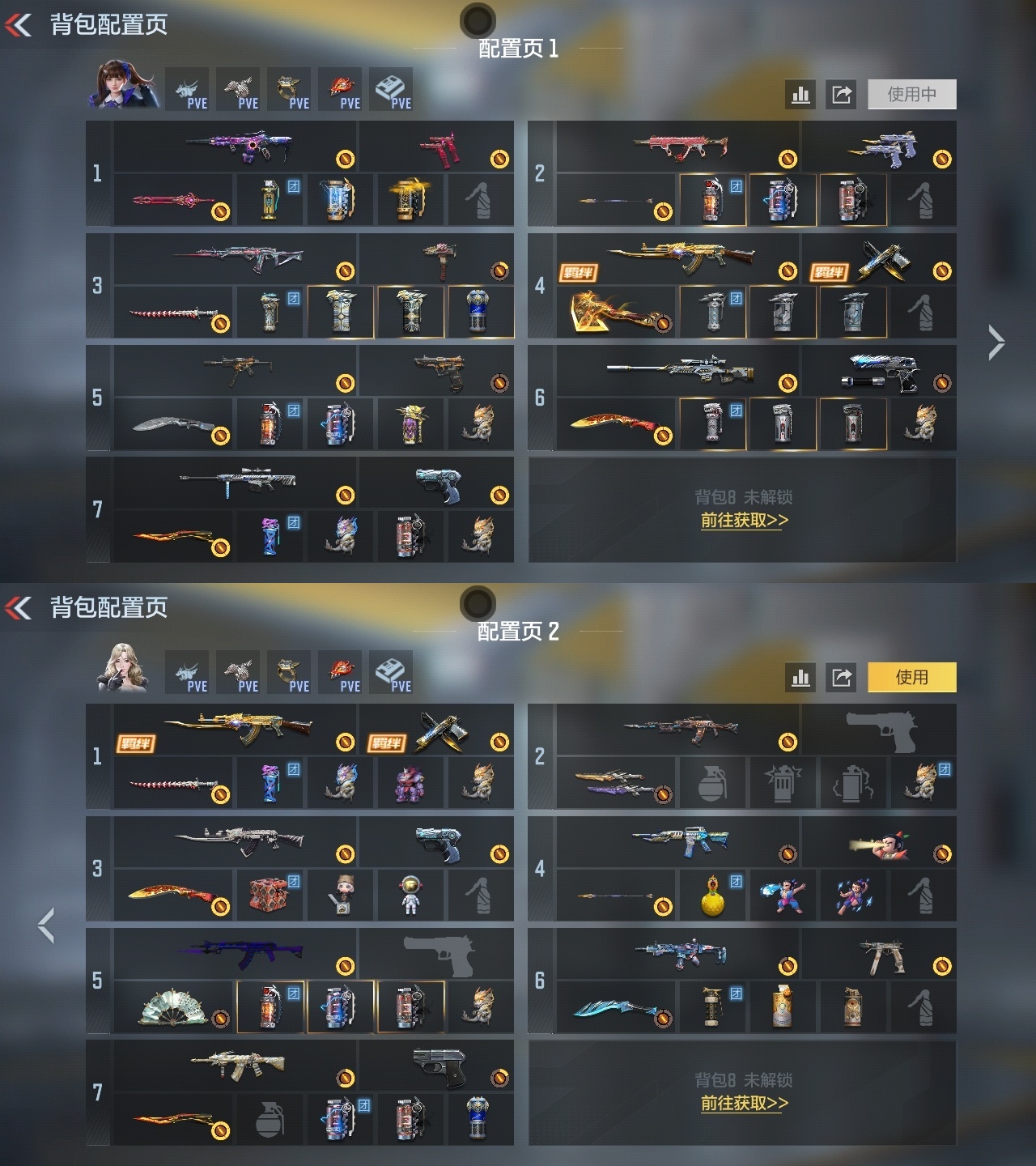
Task: Open the statistics chart icon on page 1
Action: (x=800, y=95)
